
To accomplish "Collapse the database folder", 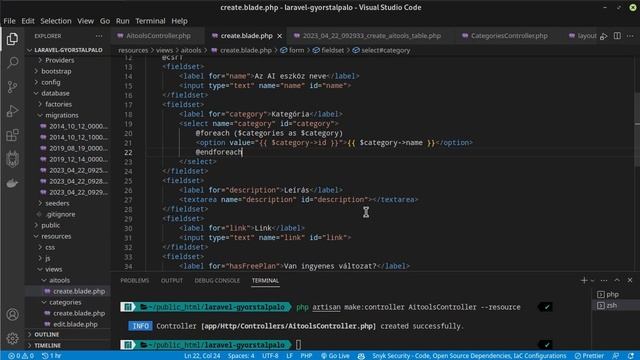I will pos(55,93).
